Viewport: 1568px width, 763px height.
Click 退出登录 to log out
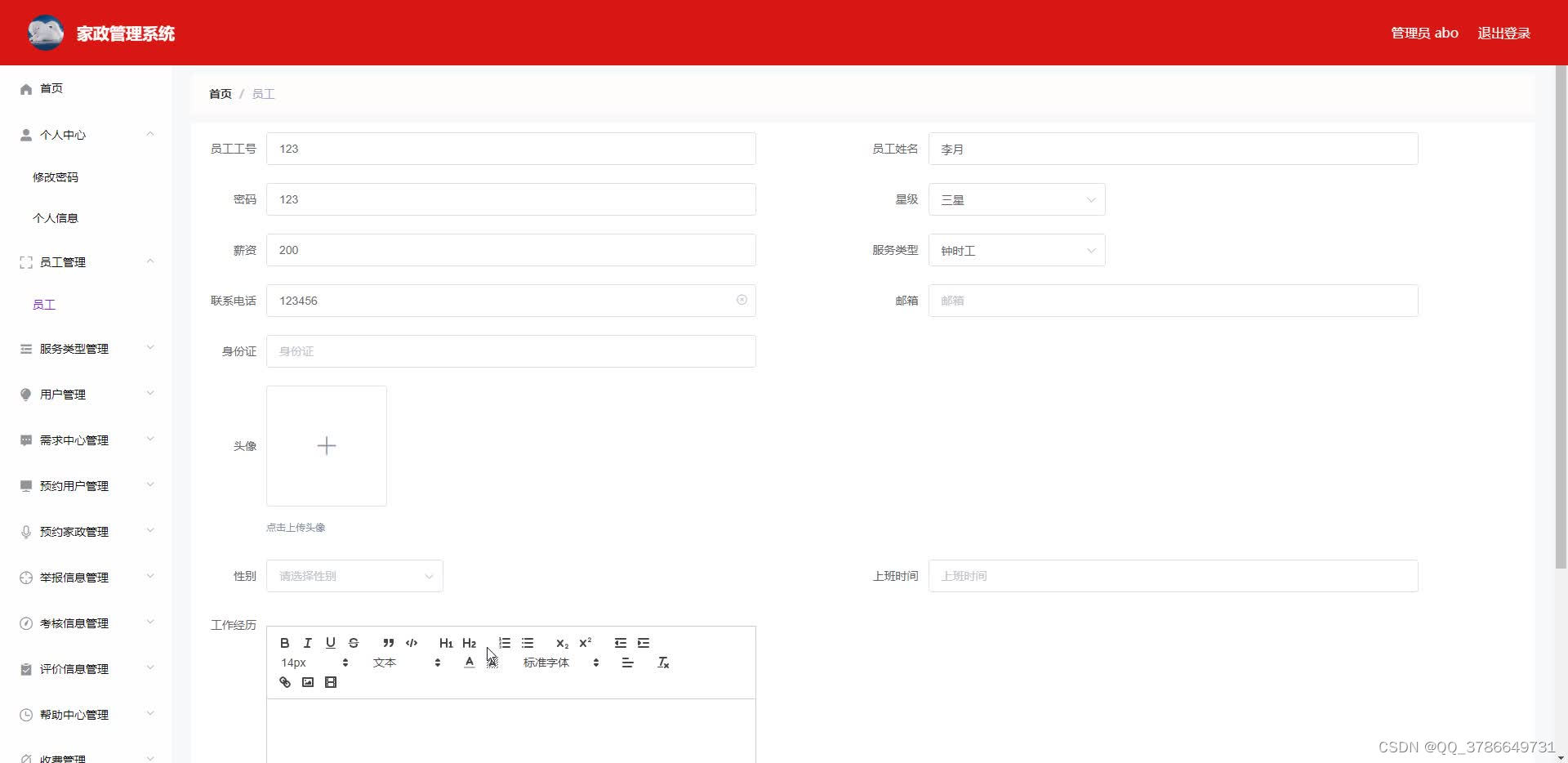[x=1503, y=33]
